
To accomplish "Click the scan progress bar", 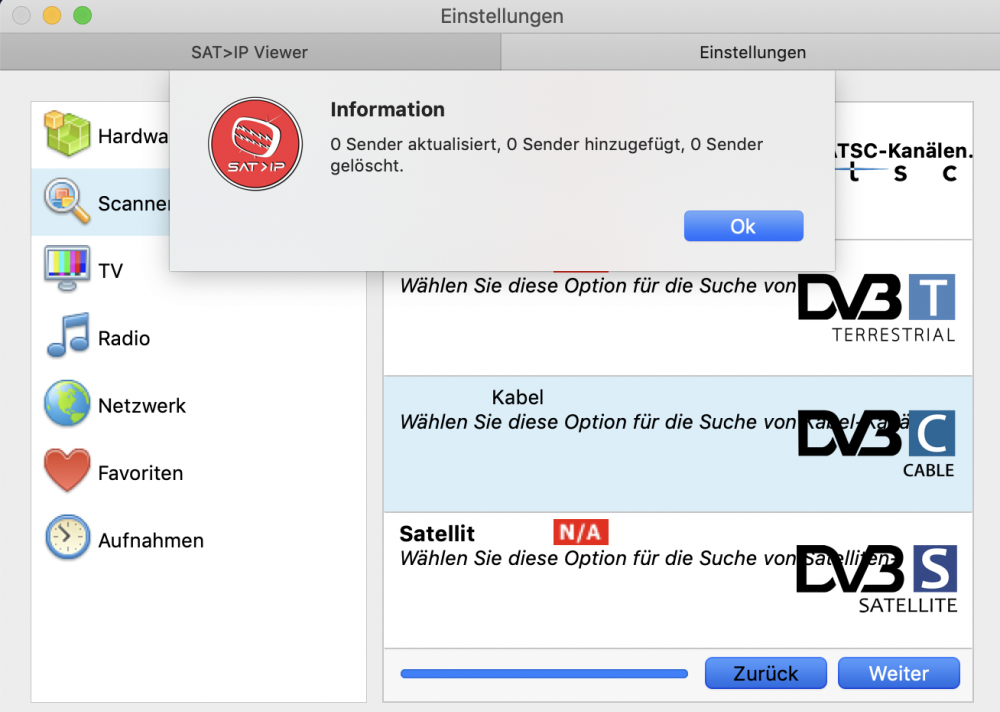I will pos(544,674).
